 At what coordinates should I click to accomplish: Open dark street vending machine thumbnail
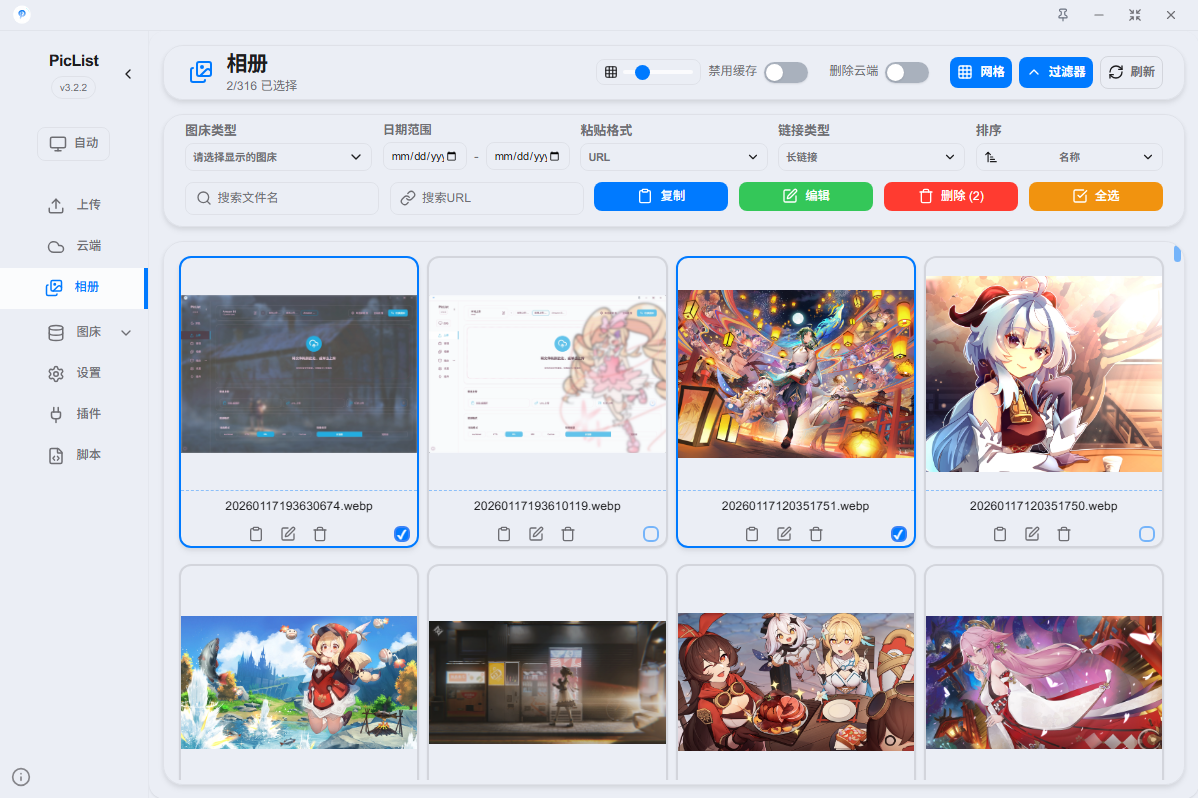(x=547, y=682)
